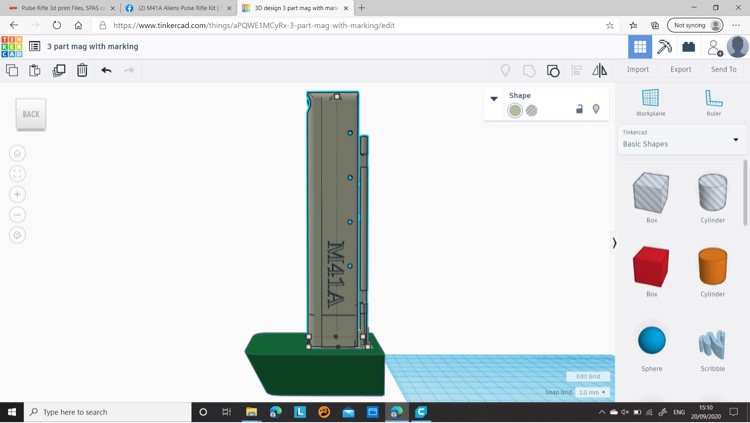Paste from clipboard icon
This screenshot has width=750, height=423.
(x=34, y=70)
